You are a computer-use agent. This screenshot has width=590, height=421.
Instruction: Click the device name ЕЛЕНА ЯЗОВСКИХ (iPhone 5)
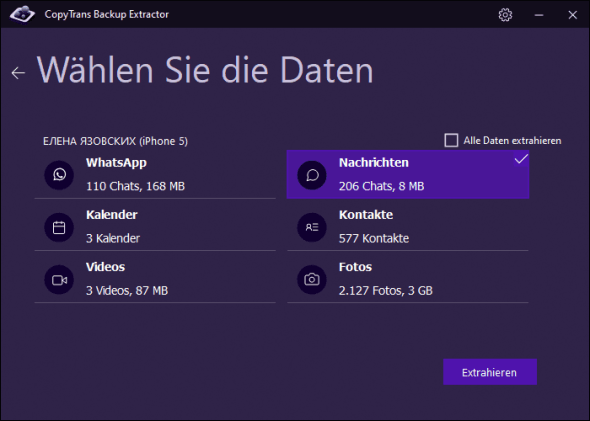[115, 141]
